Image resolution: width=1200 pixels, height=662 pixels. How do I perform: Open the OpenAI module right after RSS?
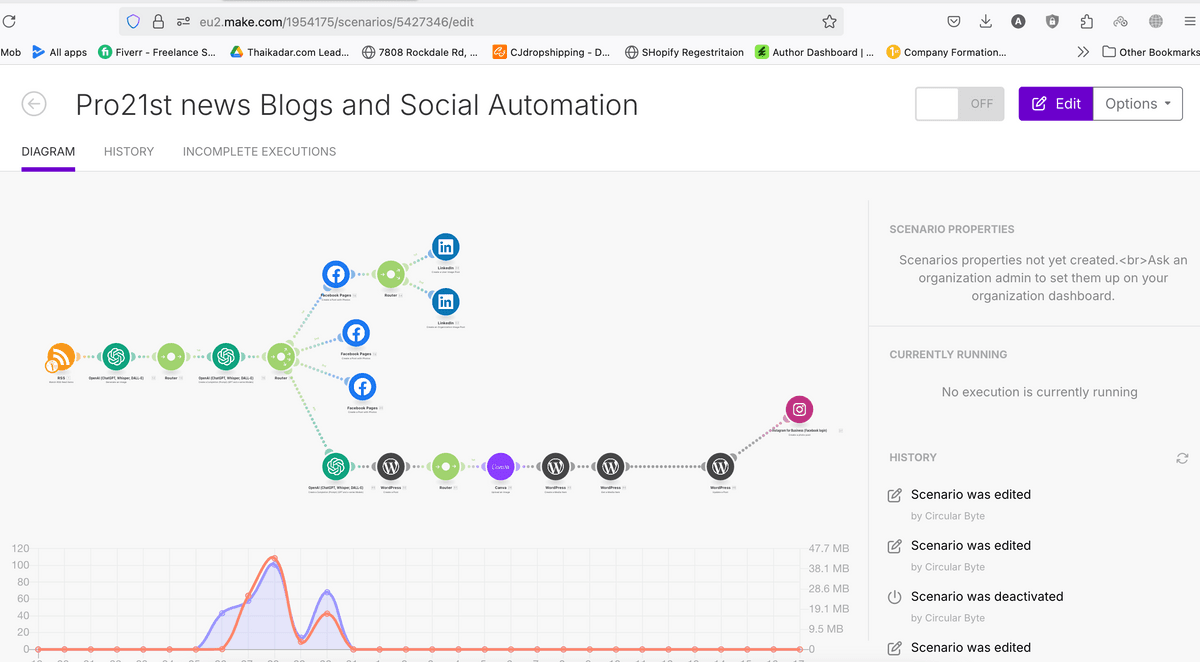click(116, 357)
